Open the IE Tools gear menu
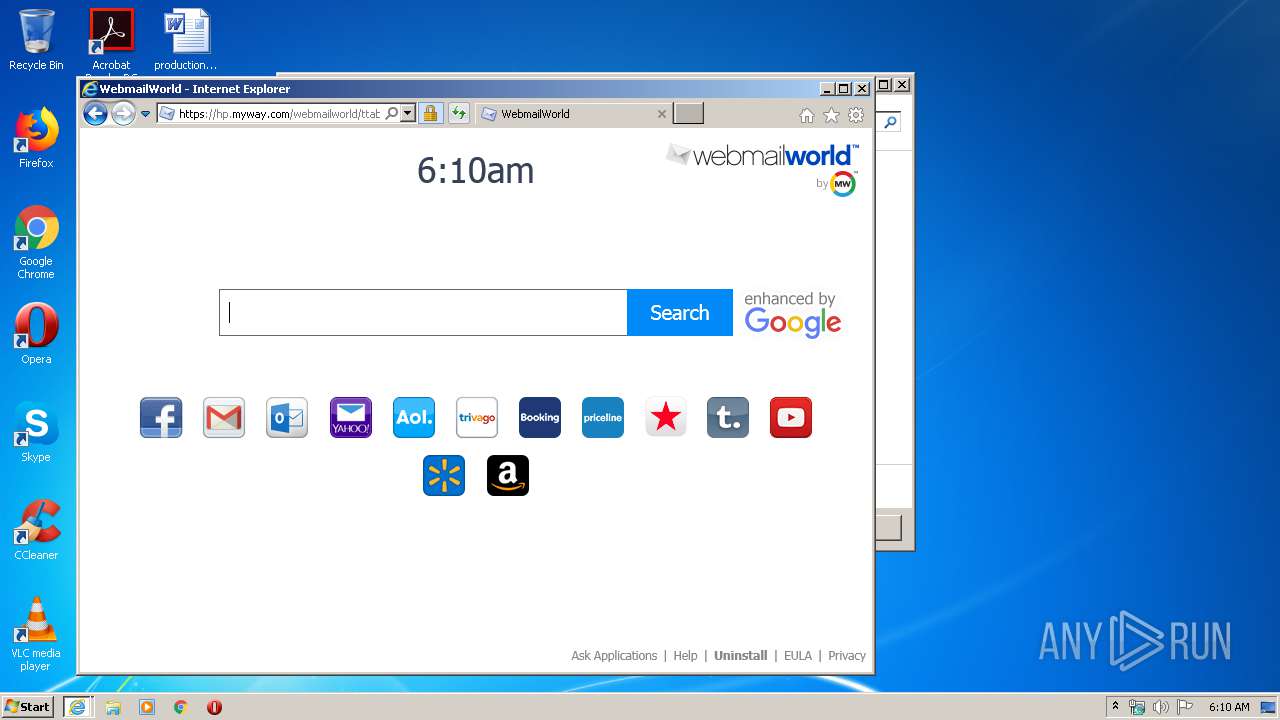The image size is (1280, 720). click(x=856, y=116)
